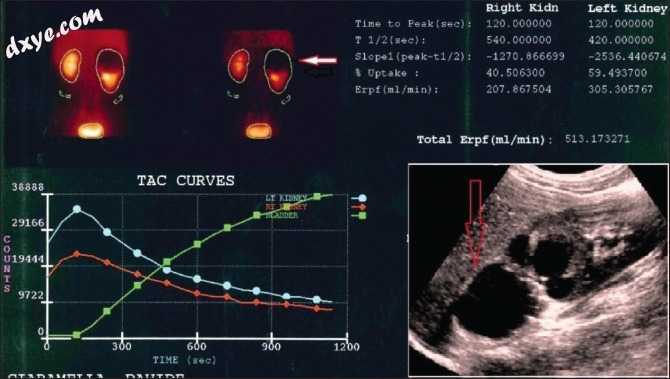This screenshot has height=379, width=670.
Task: Select the Total Erpf value 513.173271
Action: pos(597,138)
